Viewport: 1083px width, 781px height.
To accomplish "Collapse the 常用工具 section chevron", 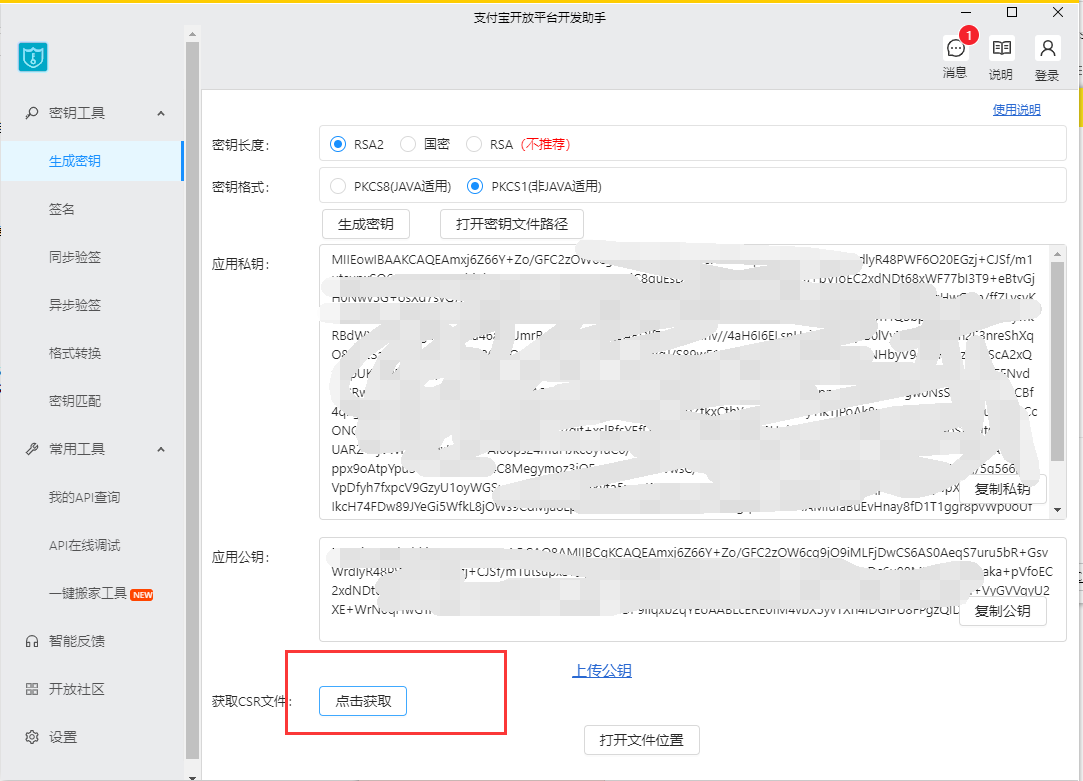I will [161, 450].
